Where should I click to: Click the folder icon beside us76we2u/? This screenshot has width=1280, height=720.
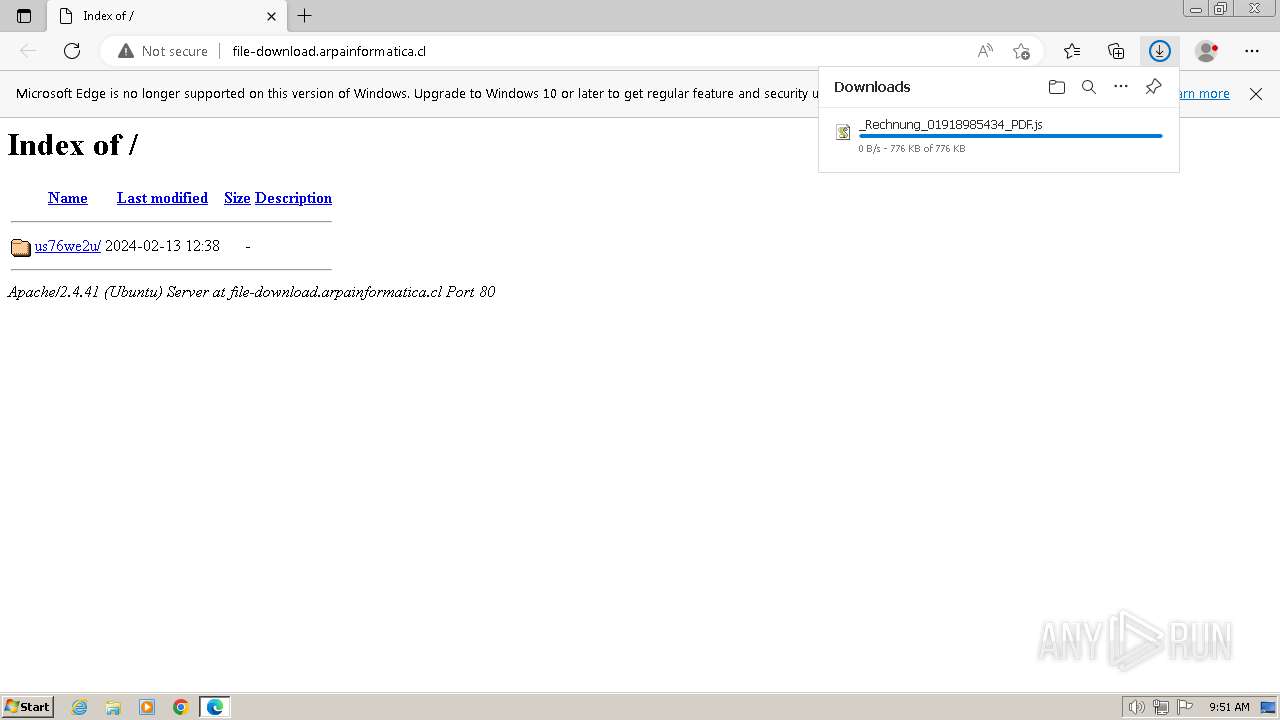pyautogui.click(x=21, y=247)
